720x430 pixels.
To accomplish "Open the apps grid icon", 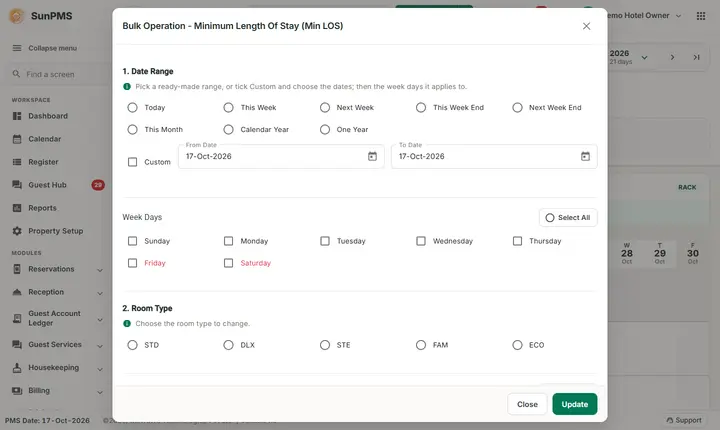I will tap(701, 16).
